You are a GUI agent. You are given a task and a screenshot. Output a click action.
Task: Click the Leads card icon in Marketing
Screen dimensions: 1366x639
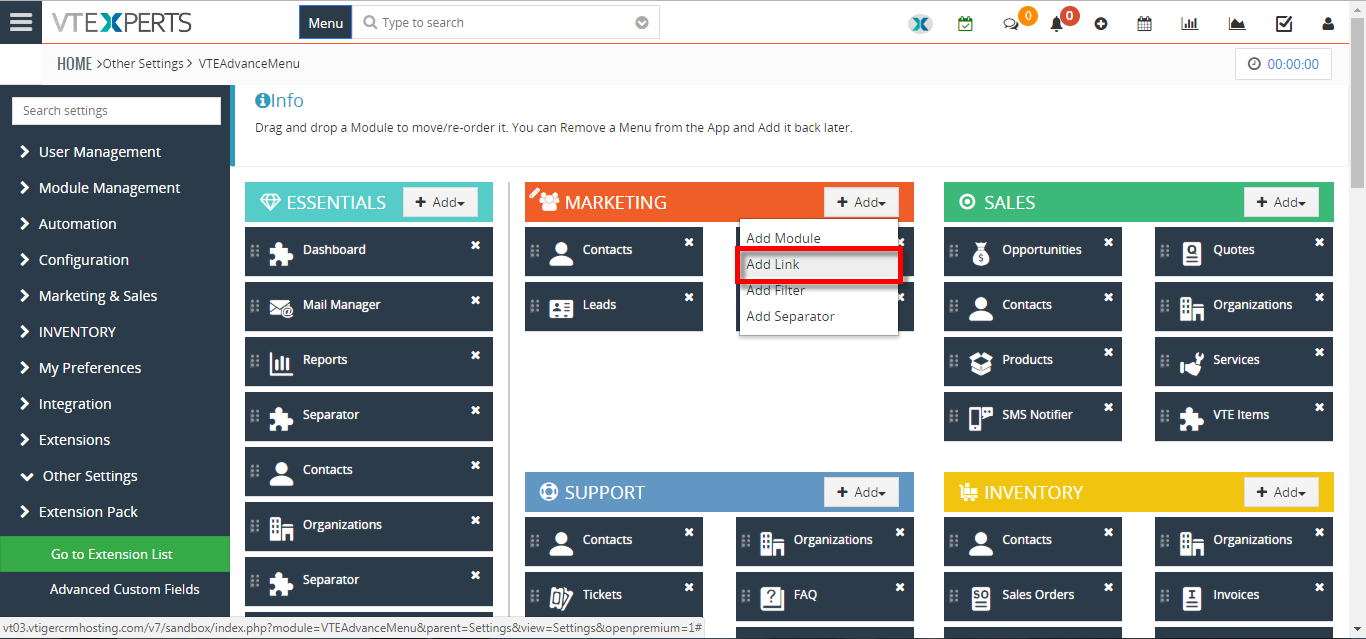[561, 307]
